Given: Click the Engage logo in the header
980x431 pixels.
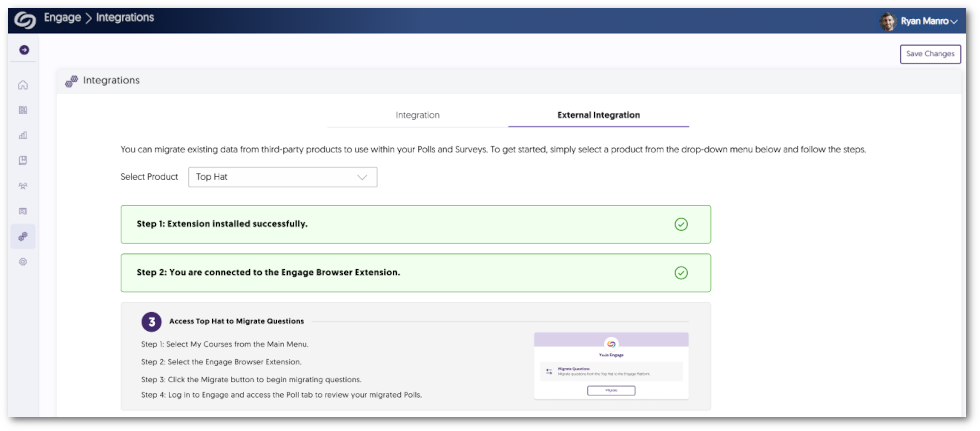Looking at the screenshot, I should 25,21.
